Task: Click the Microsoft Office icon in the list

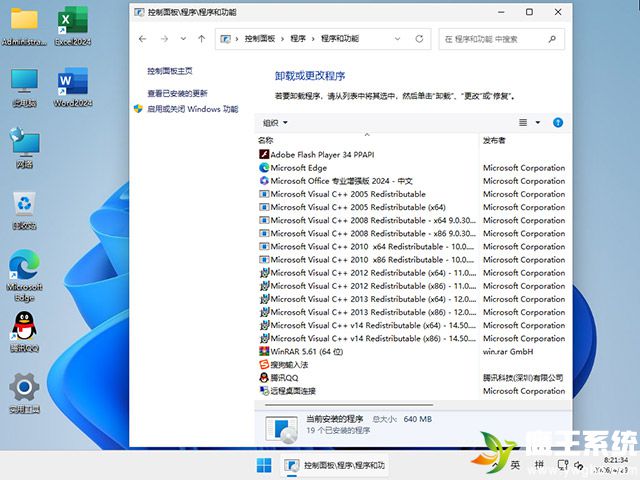Action: [264, 180]
